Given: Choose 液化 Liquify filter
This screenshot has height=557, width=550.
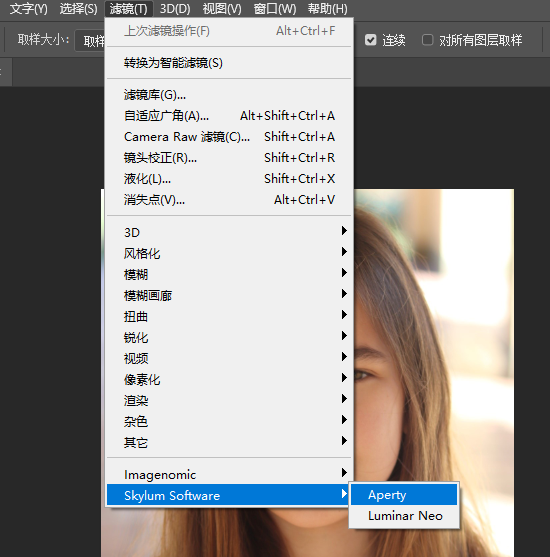Looking at the screenshot, I should pyautogui.click(x=229, y=179).
